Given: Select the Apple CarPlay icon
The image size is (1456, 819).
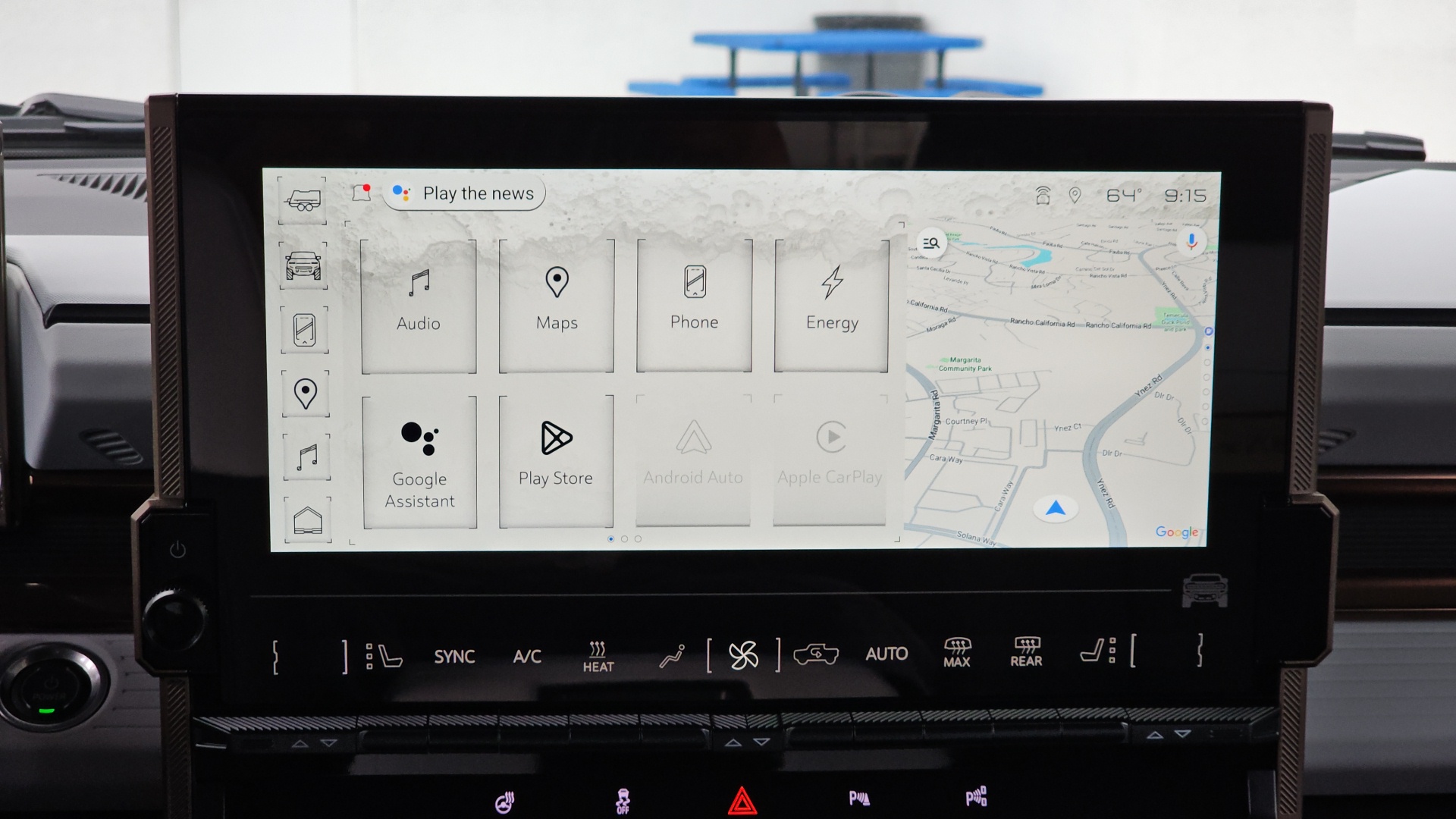Looking at the screenshot, I should pyautogui.click(x=830, y=460).
